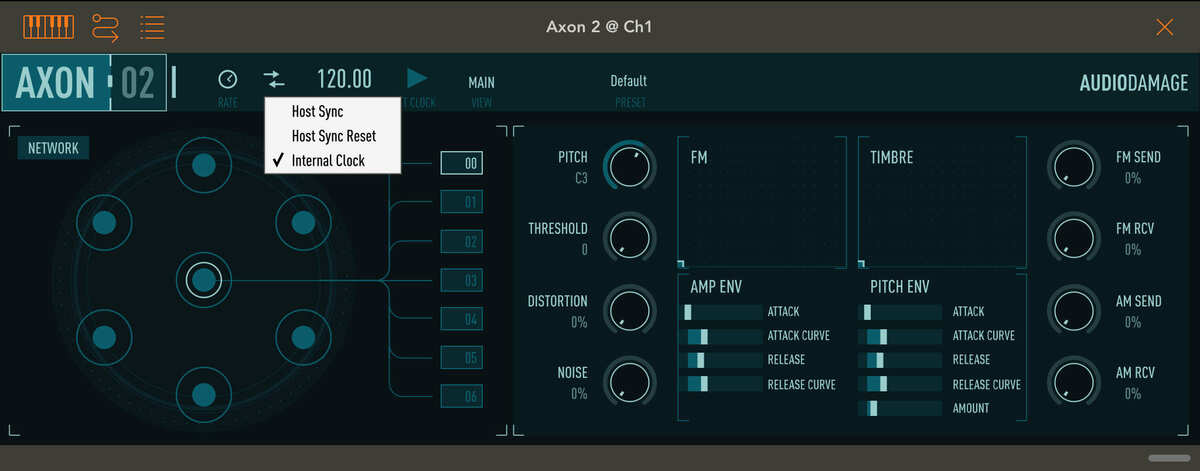The height and width of the screenshot is (471, 1200).
Task: Click the TIMBRE pad corner handle
Action: 863,264
